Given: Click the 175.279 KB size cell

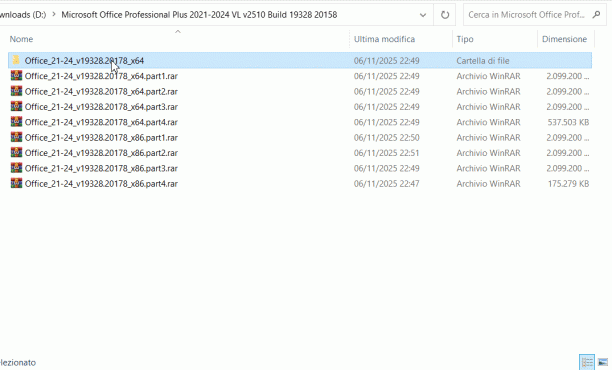Looking at the screenshot, I should [x=568, y=183].
